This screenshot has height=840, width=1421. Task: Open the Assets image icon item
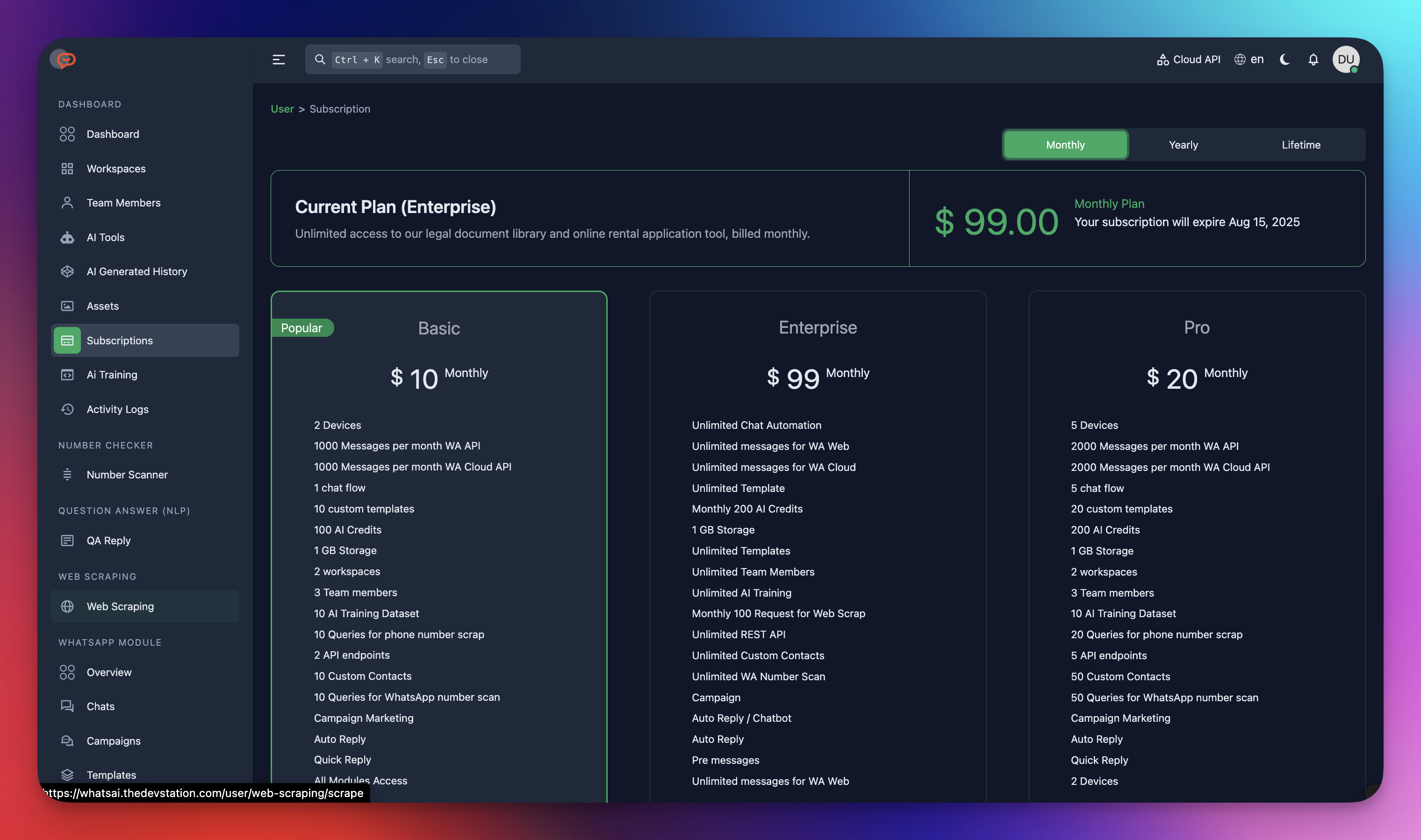coord(102,306)
